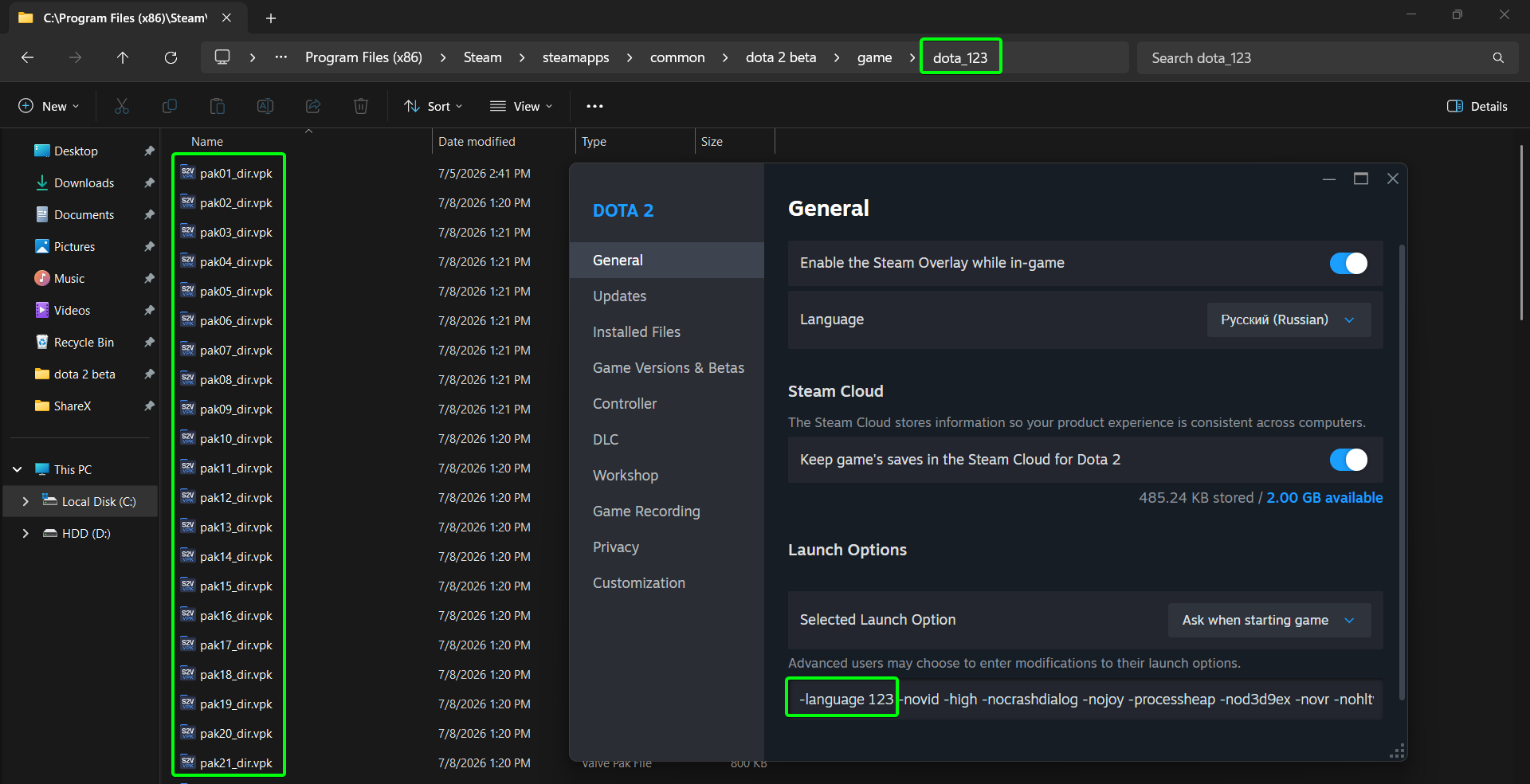The width and height of the screenshot is (1530, 784).
Task: Close the current Explorer tab
Action: (x=226, y=18)
